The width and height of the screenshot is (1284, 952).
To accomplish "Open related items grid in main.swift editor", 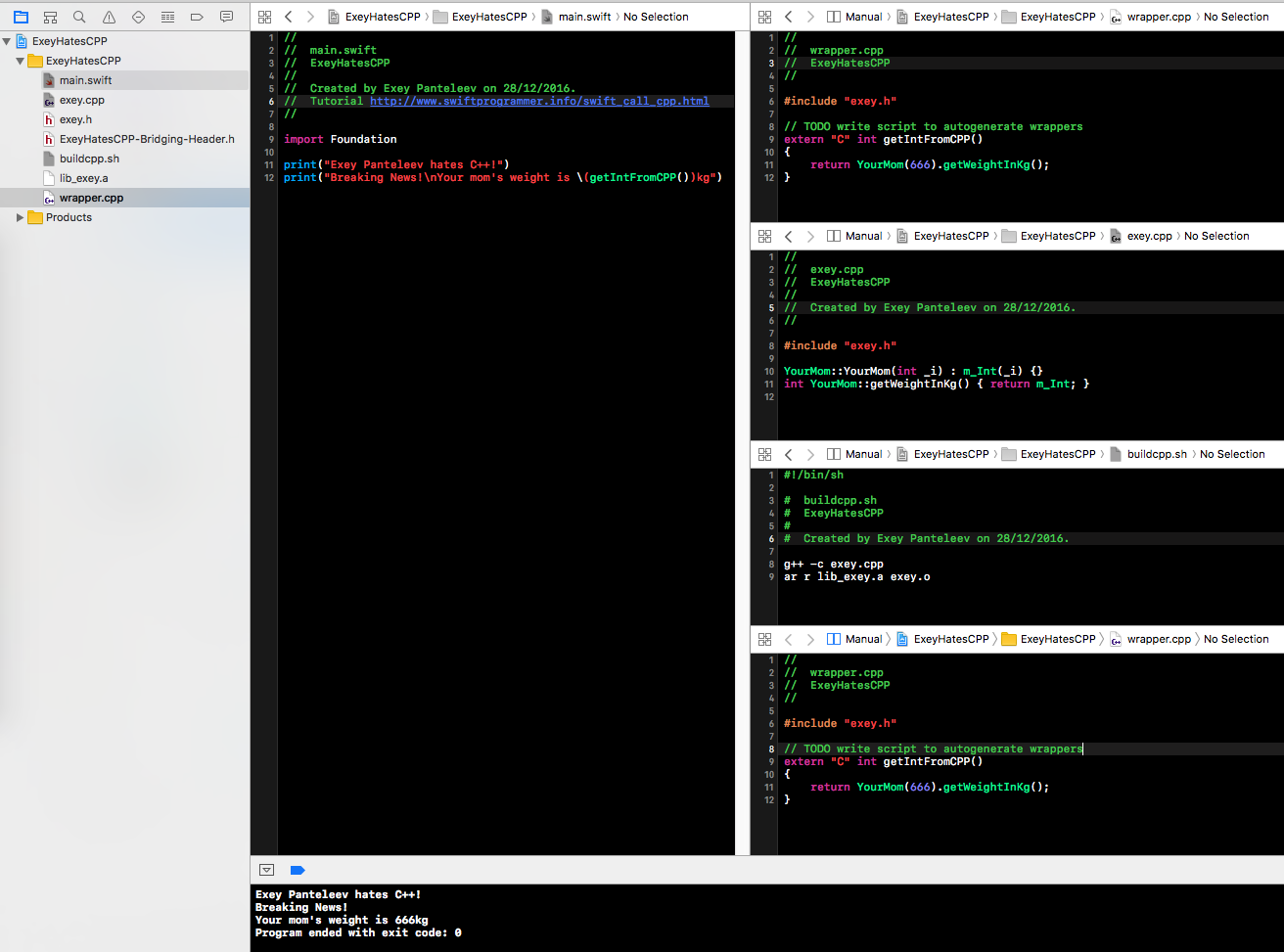I will click(x=264, y=17).
